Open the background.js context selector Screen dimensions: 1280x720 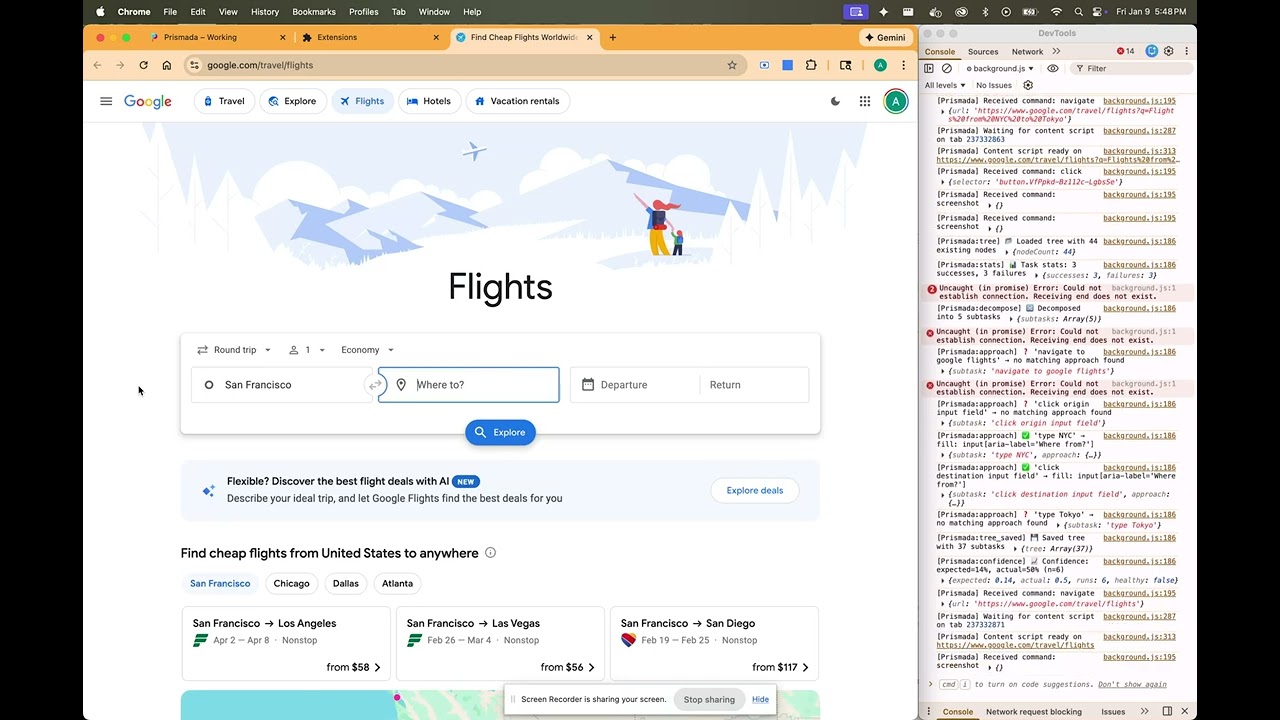[x=1000, y=68]
